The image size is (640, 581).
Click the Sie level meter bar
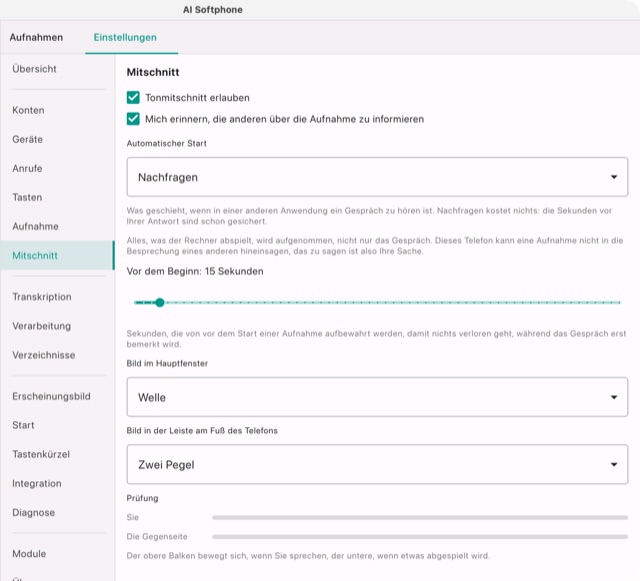[420, 517]
